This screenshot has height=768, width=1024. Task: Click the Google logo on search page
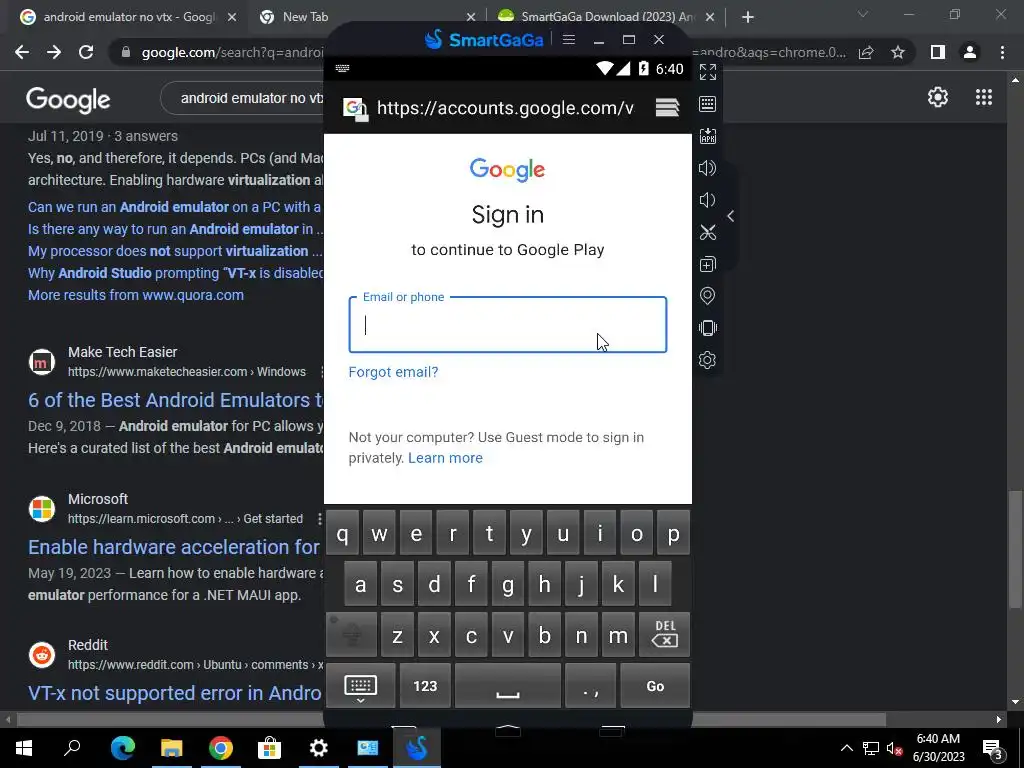tap(68, 100)
